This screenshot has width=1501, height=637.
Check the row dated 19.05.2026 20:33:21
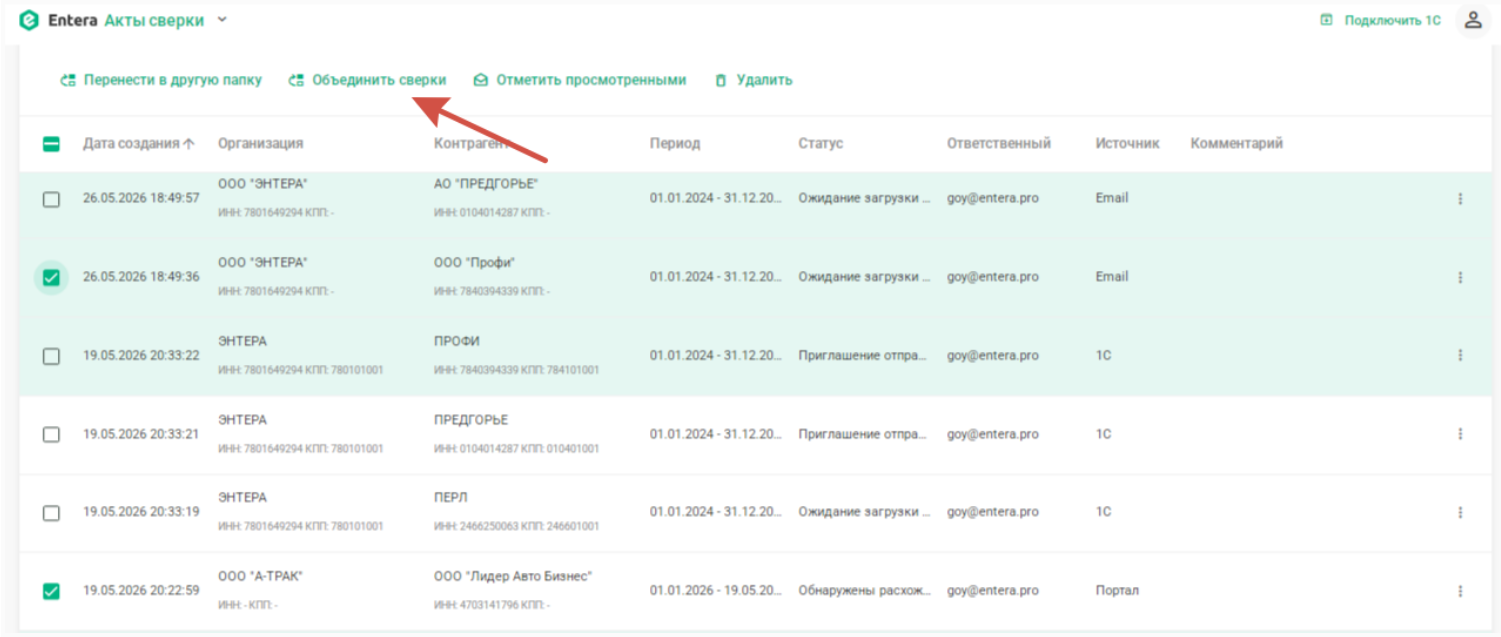(x=51, y=435)
